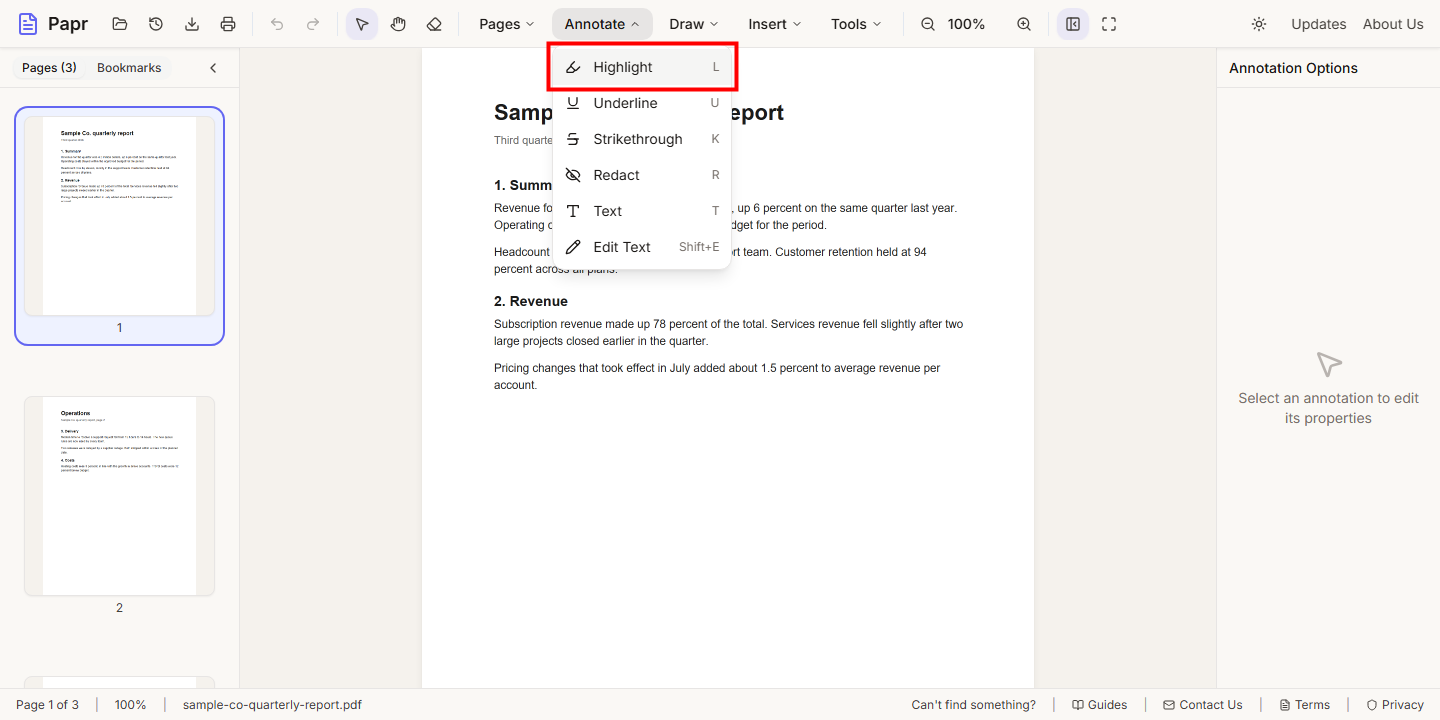
Task: Click the 100% value in status bar
Action: point(130,705)
